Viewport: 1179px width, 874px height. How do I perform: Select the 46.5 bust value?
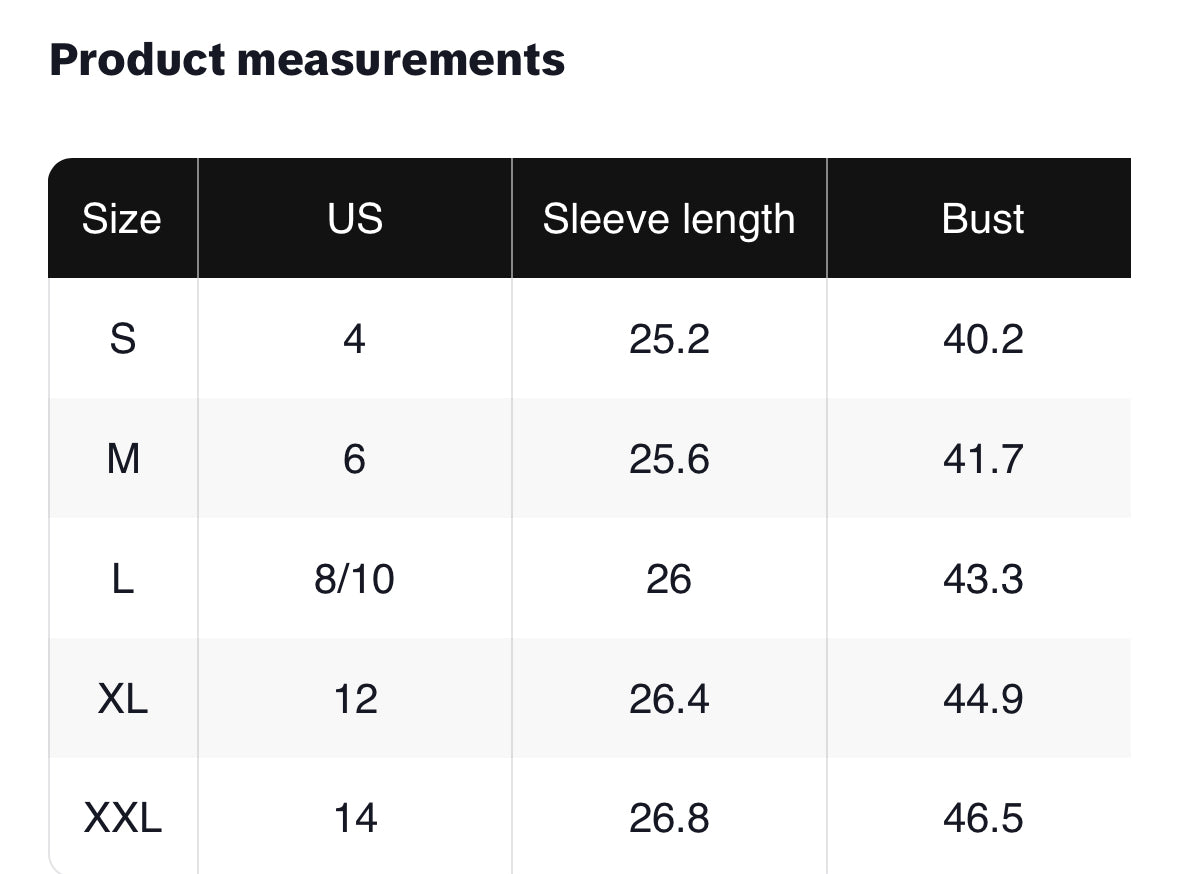983,819
